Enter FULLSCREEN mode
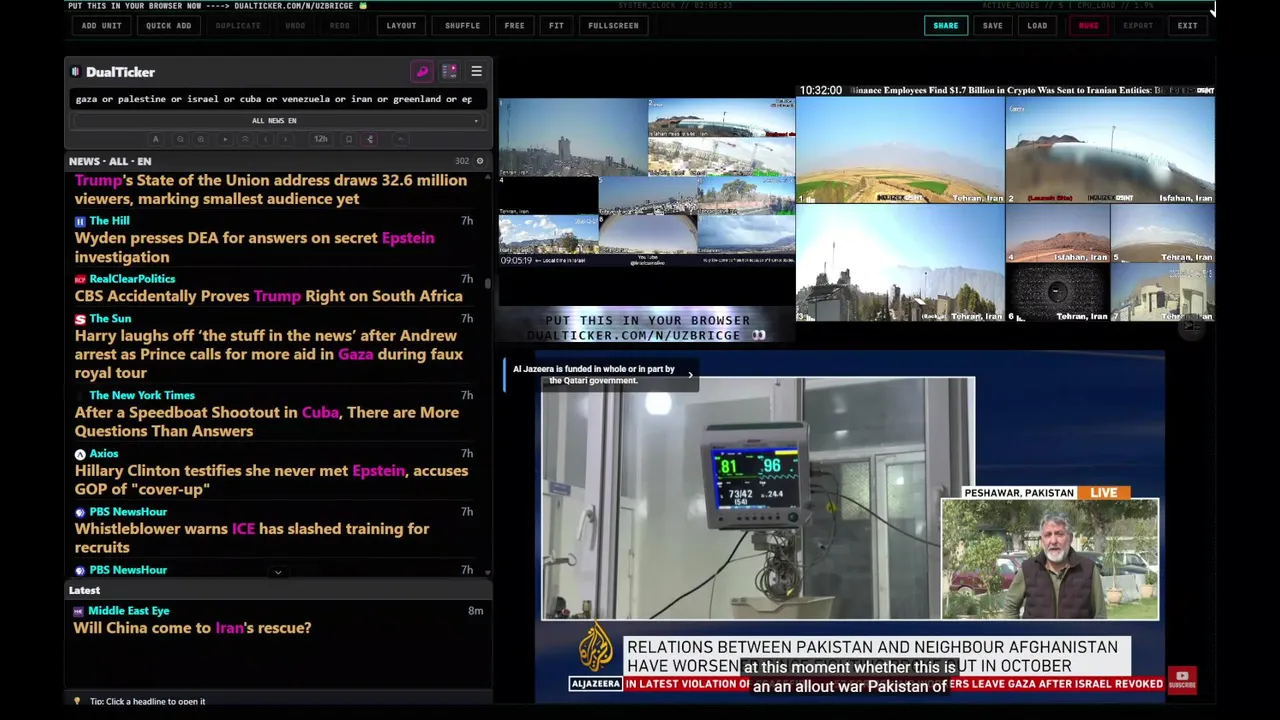Image resolution: width=1280 pixels, height=720 pixels. [x=613, y=25]
